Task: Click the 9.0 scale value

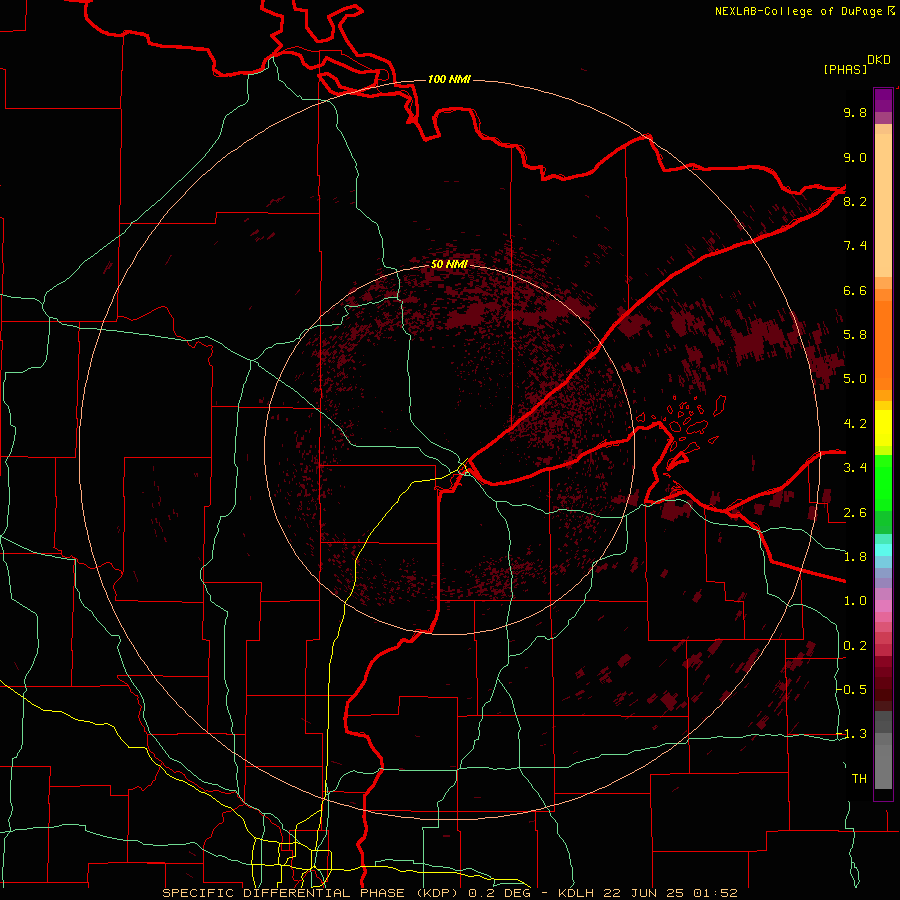Action: point(855,157)
